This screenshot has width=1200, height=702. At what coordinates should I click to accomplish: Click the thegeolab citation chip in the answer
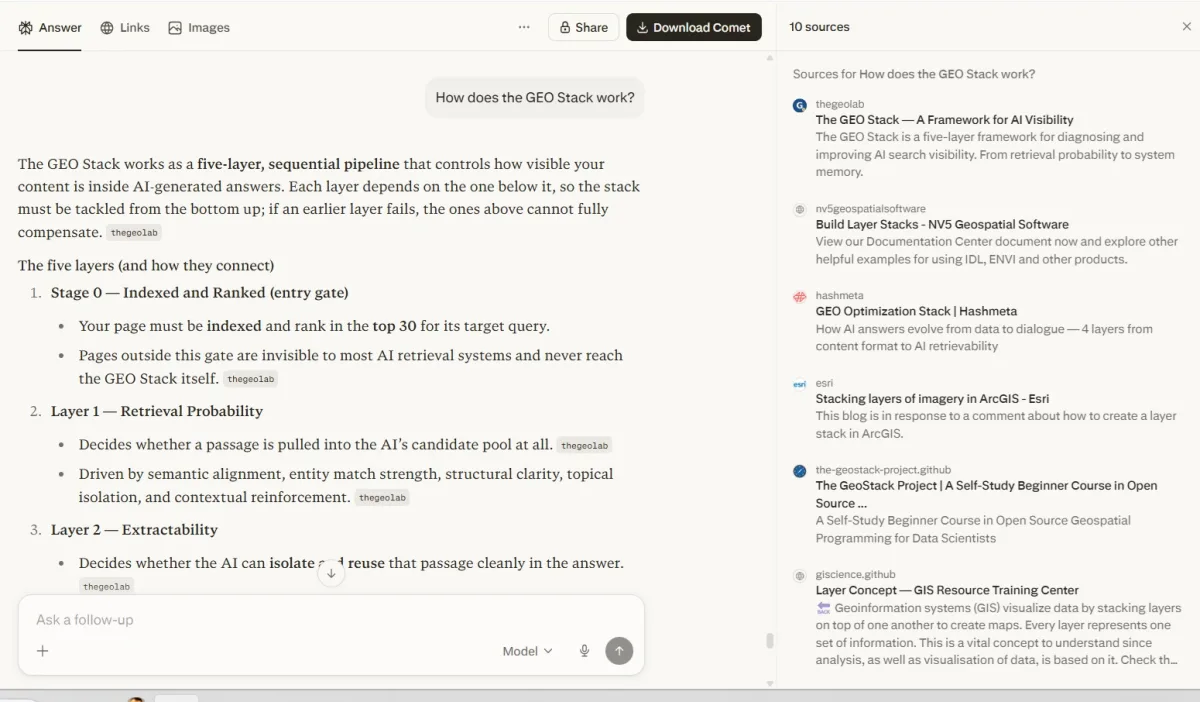point(134,231)
